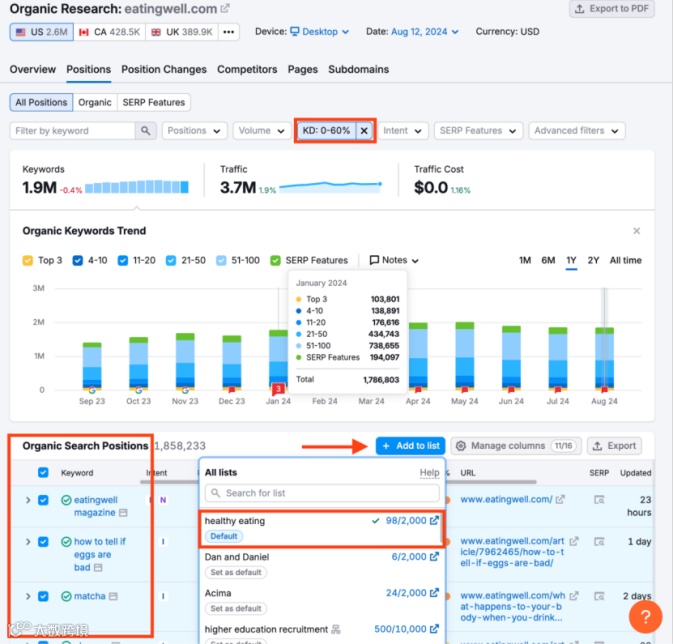Image resolution: width=673 pixels, height=644 pixels.
Task: Open the matcha article URL external icon
Action: 574,595
